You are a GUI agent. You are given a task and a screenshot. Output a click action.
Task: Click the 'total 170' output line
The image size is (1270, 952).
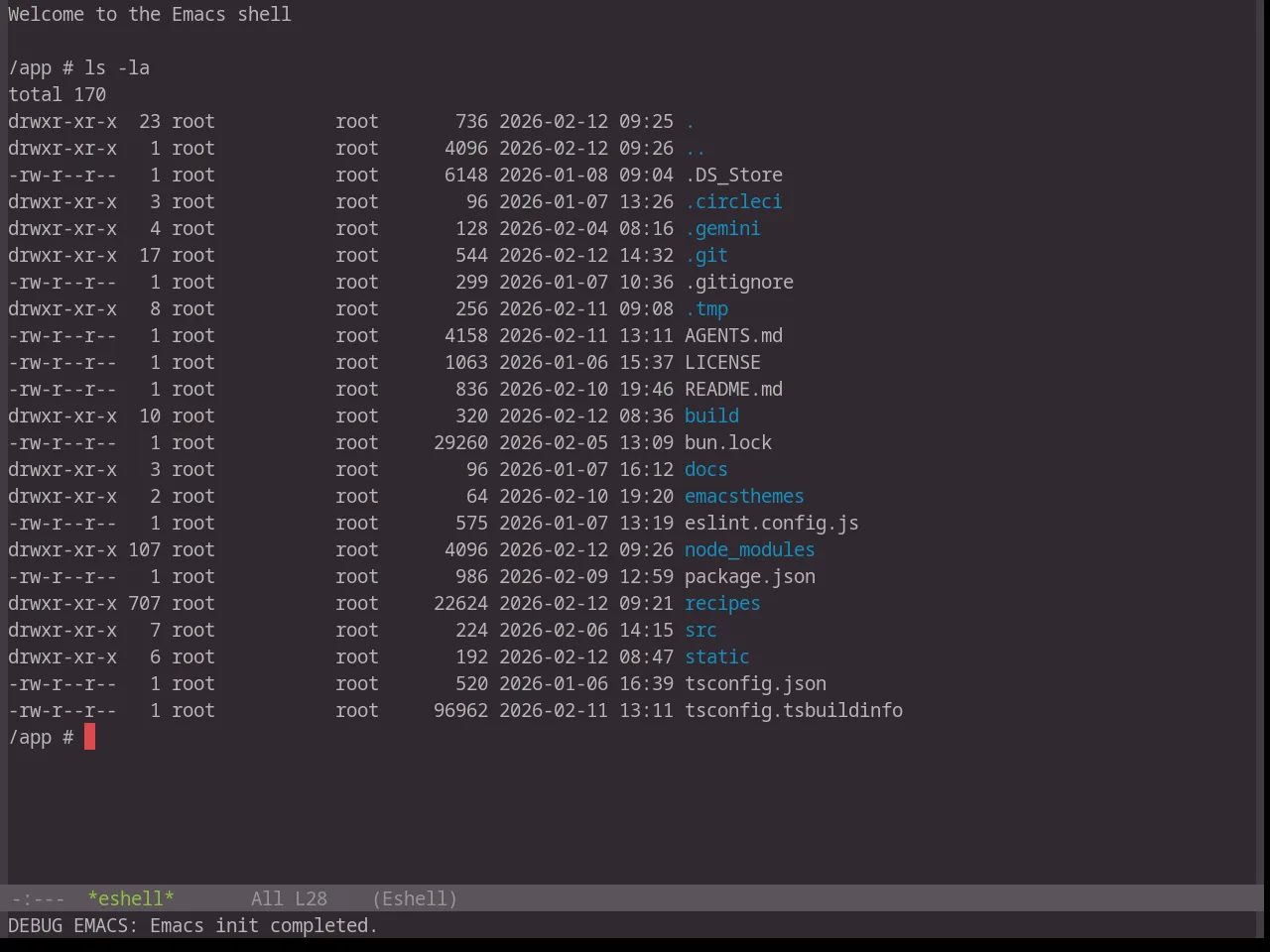57,94
